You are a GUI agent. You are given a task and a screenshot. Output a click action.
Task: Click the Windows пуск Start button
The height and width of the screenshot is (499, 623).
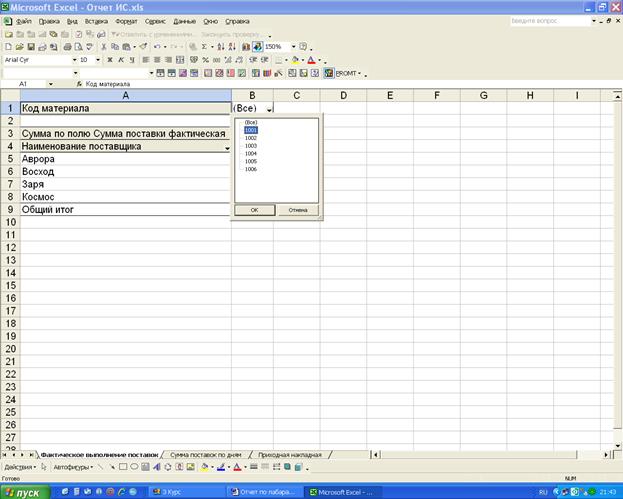click(x=24, y=492)
